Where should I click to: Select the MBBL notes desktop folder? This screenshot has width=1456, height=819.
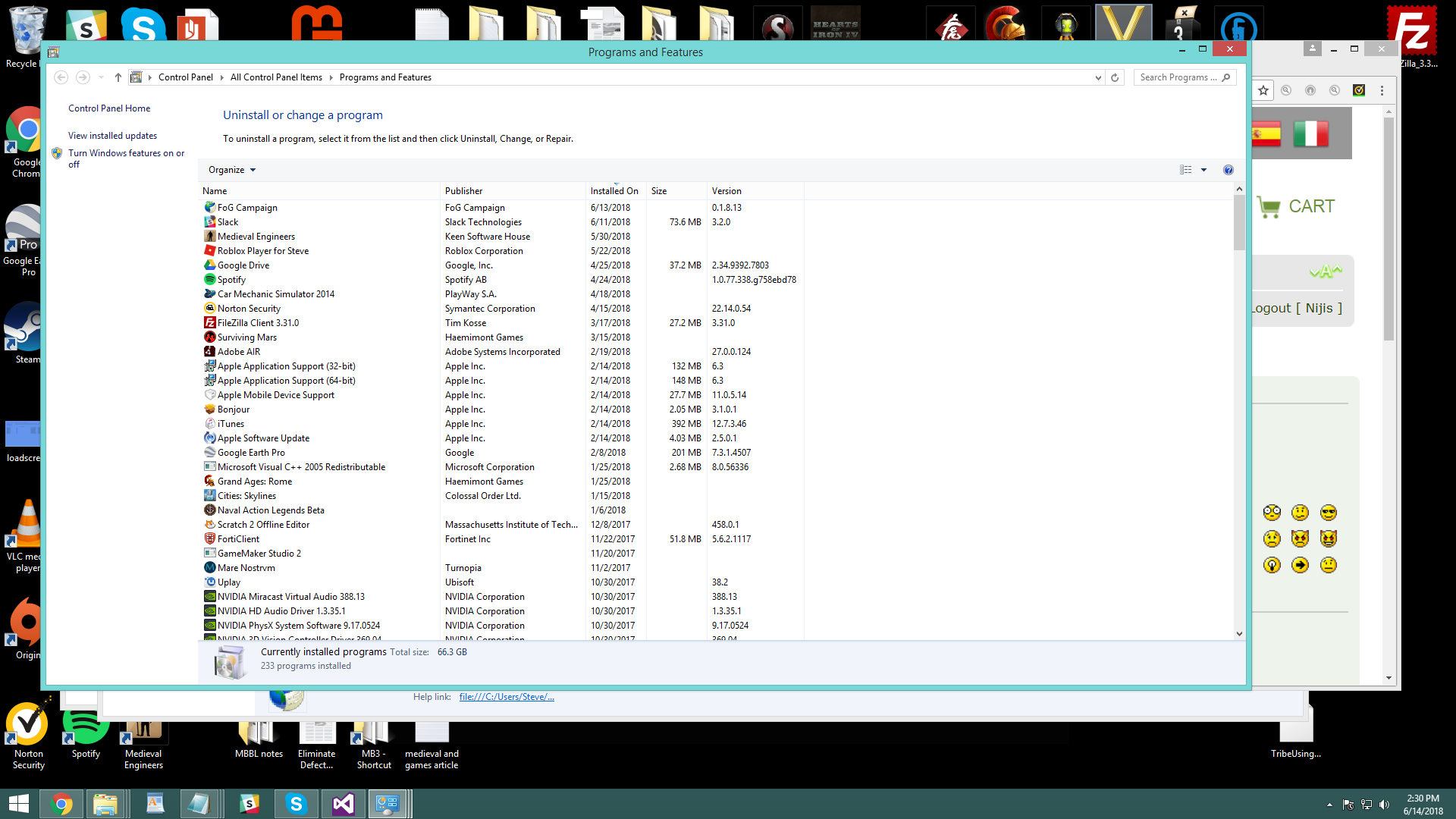point(259,739)
